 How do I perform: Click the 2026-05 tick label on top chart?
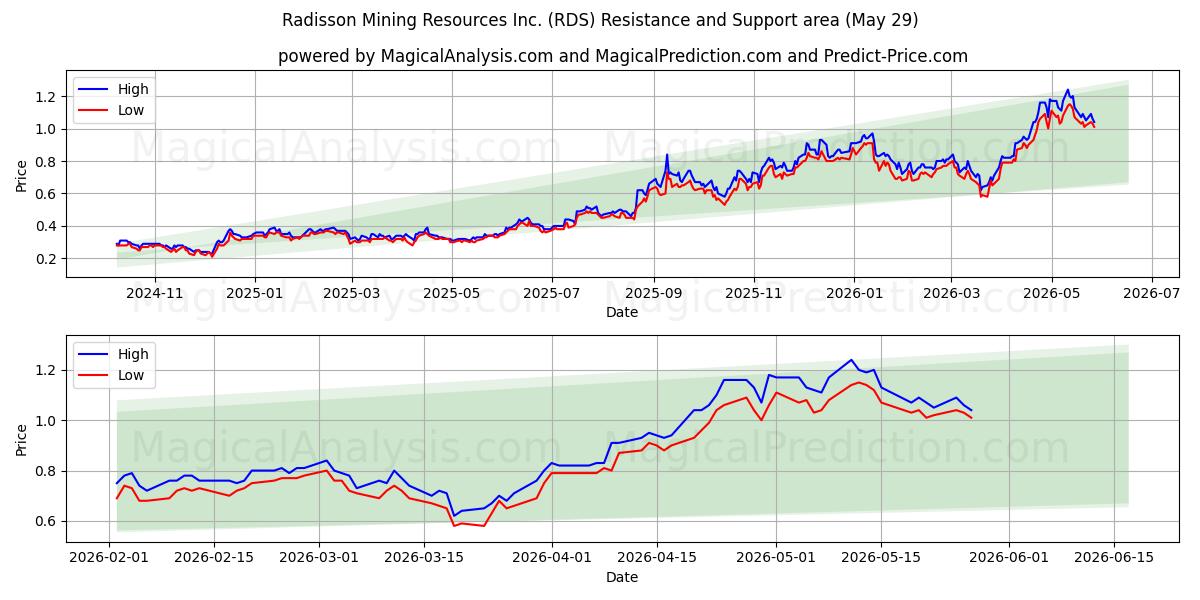coord(1051,294)
